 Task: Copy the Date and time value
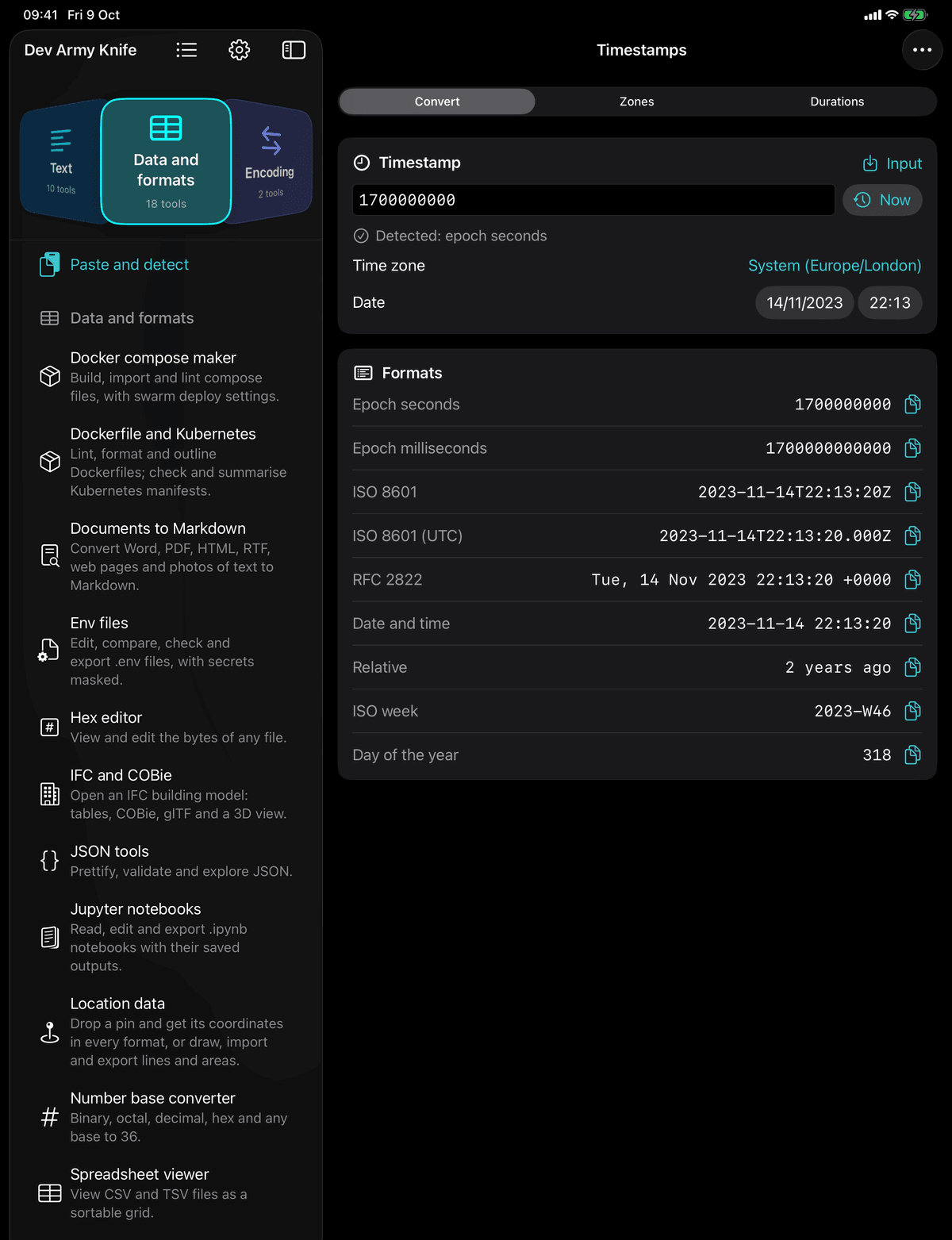click(x=913, y=624)
